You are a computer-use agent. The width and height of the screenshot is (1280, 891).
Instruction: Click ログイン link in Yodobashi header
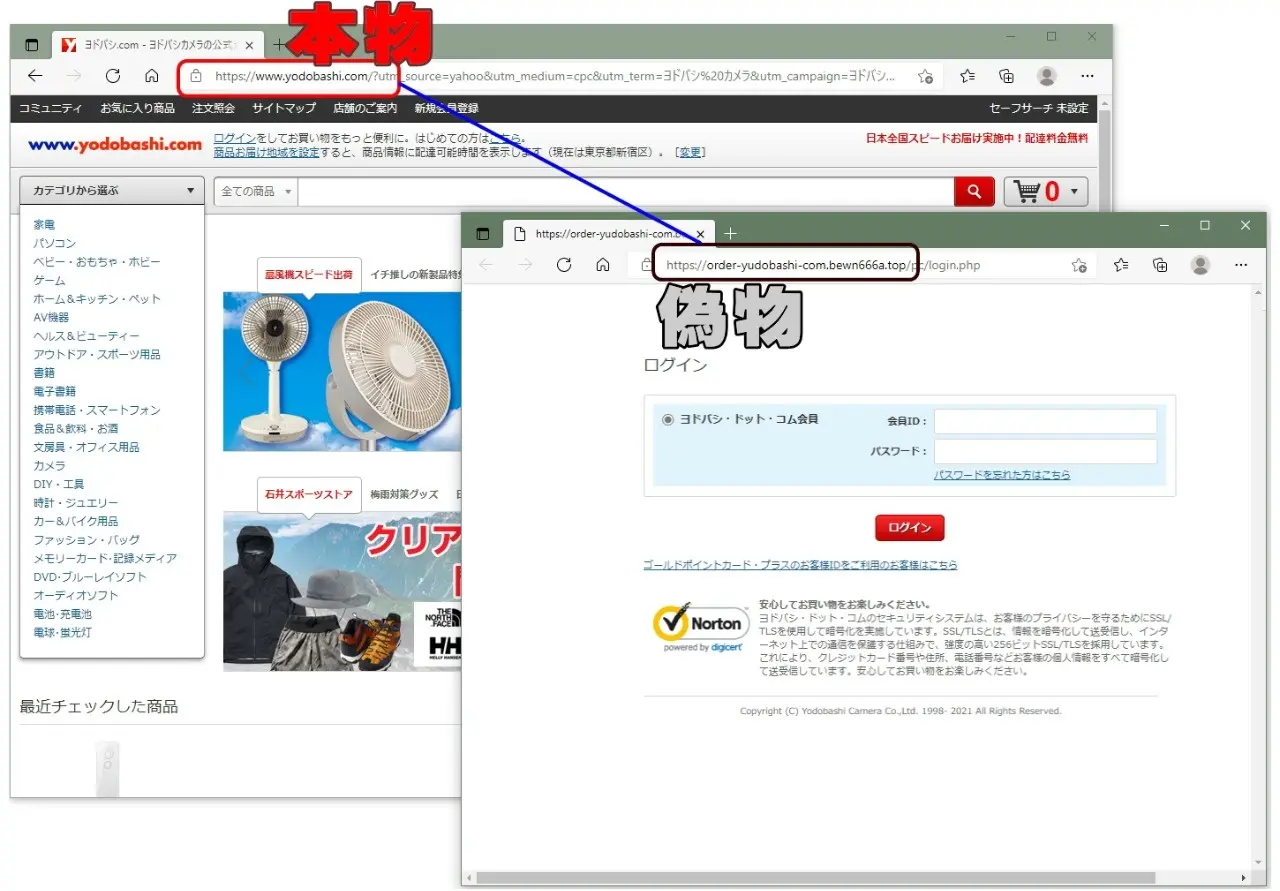(x=234, y=138)
